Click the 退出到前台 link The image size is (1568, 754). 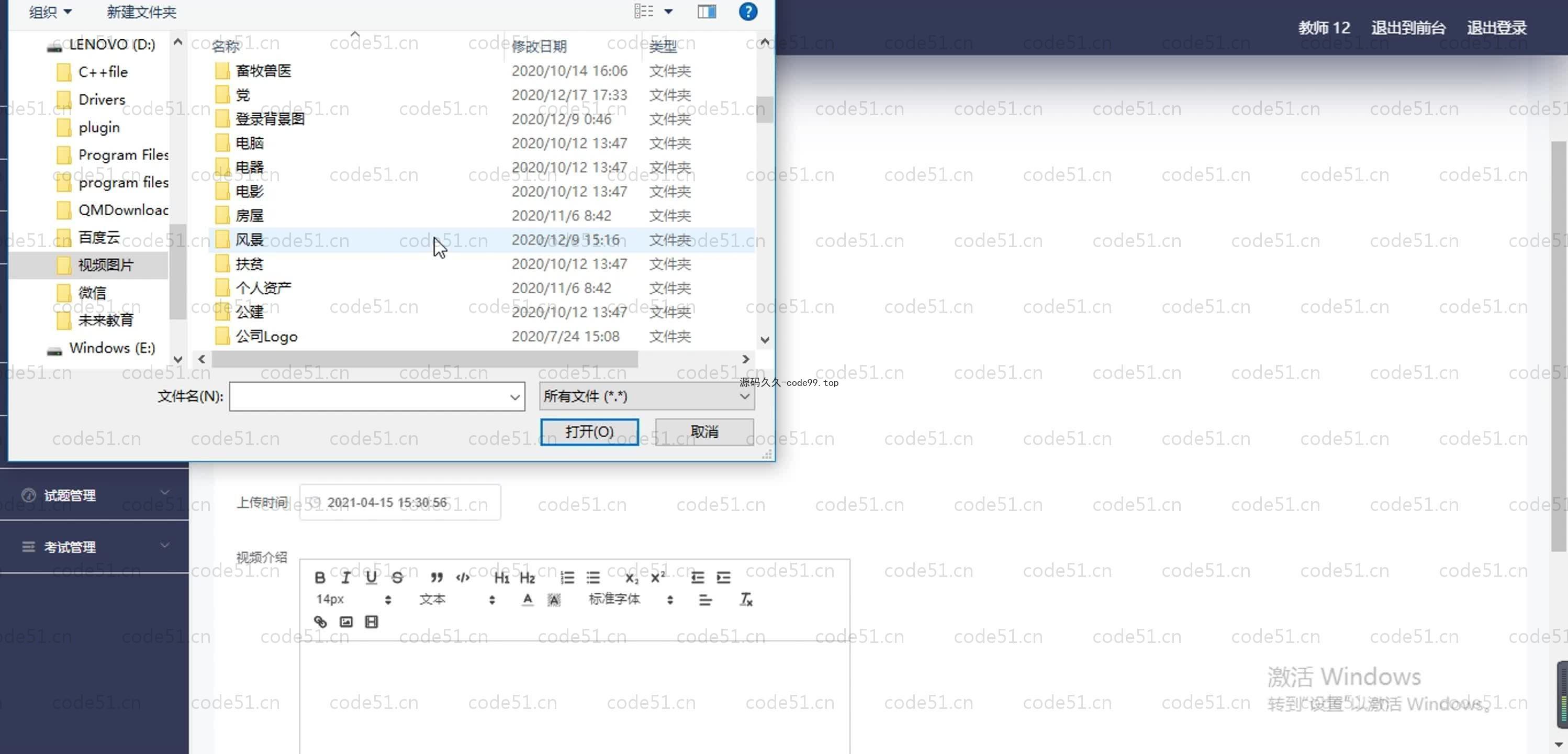(1408, 27)
